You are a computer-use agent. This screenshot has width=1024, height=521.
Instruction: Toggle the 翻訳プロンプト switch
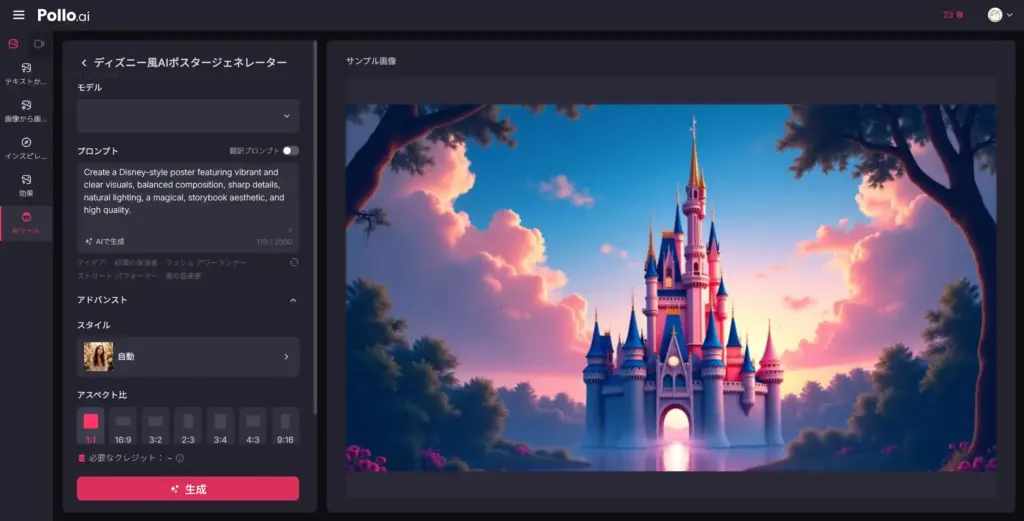coord(290,151)
